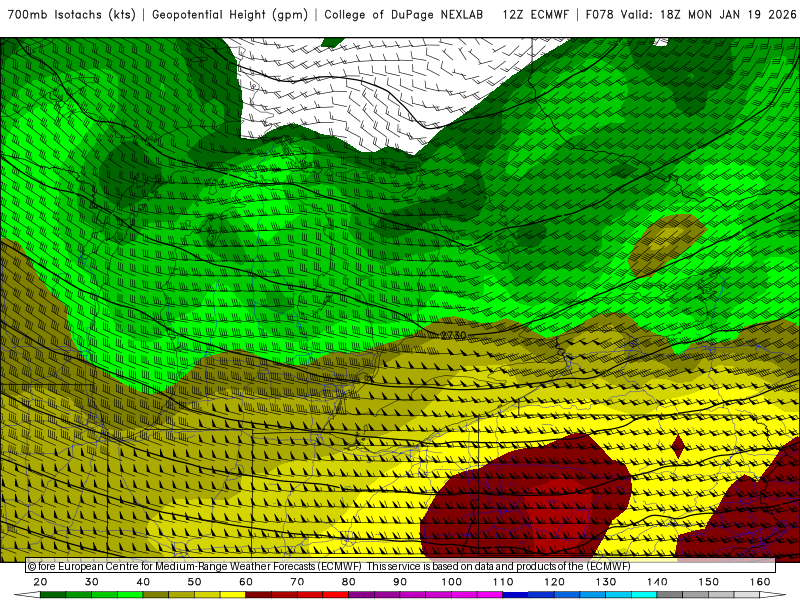Click the '140' label on color scale
Image resolution: width=800 pixels, height=600 pixels.
click(x=657, y=582)
